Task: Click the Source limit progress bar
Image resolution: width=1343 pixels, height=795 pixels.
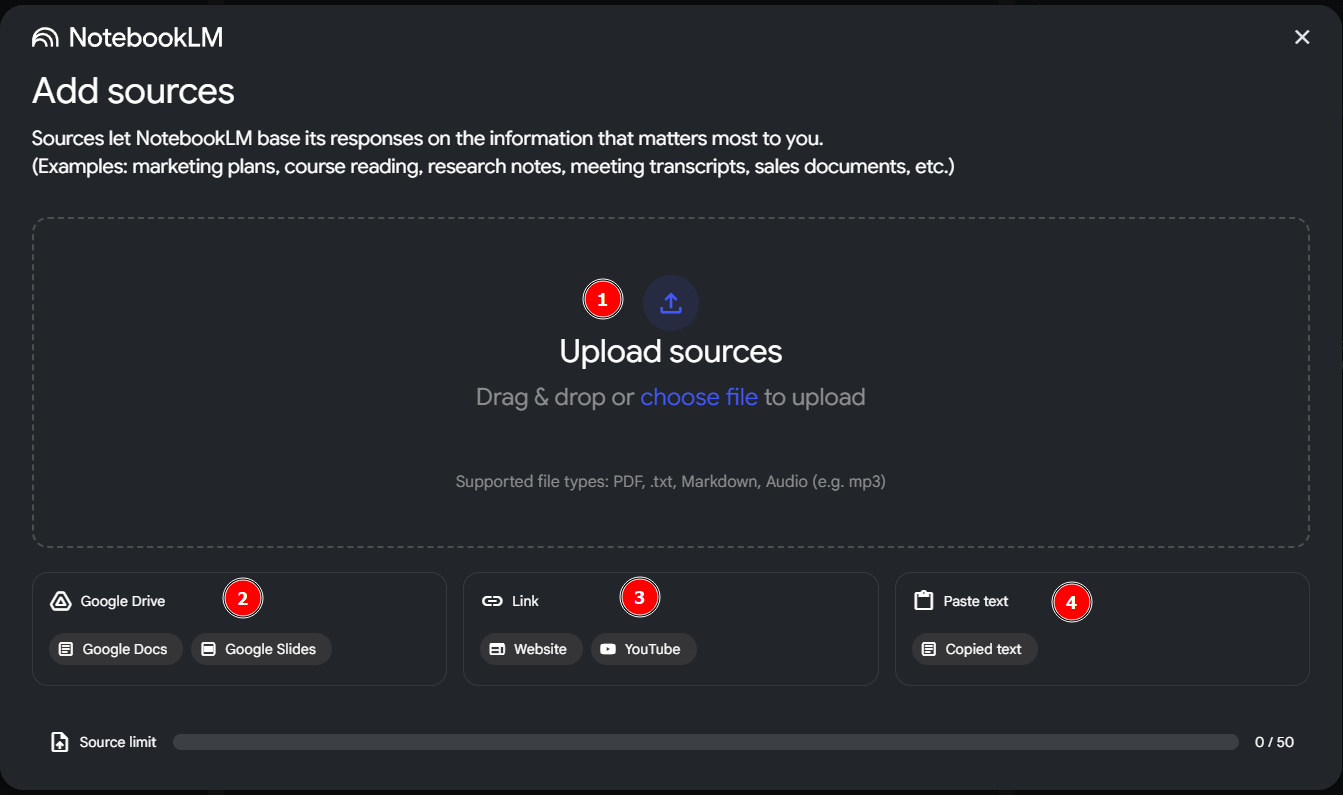Action: (706, 742)
